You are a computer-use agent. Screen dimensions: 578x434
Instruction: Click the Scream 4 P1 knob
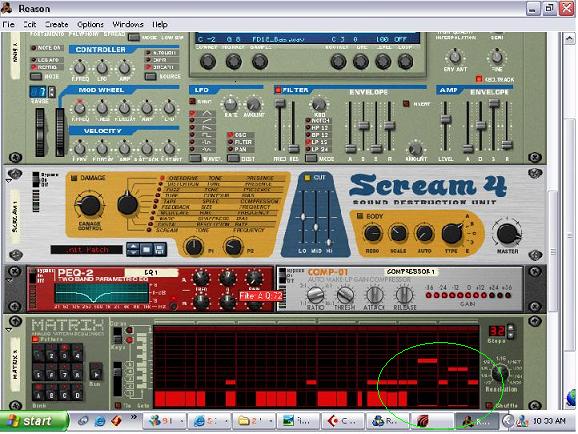[194, 247]
